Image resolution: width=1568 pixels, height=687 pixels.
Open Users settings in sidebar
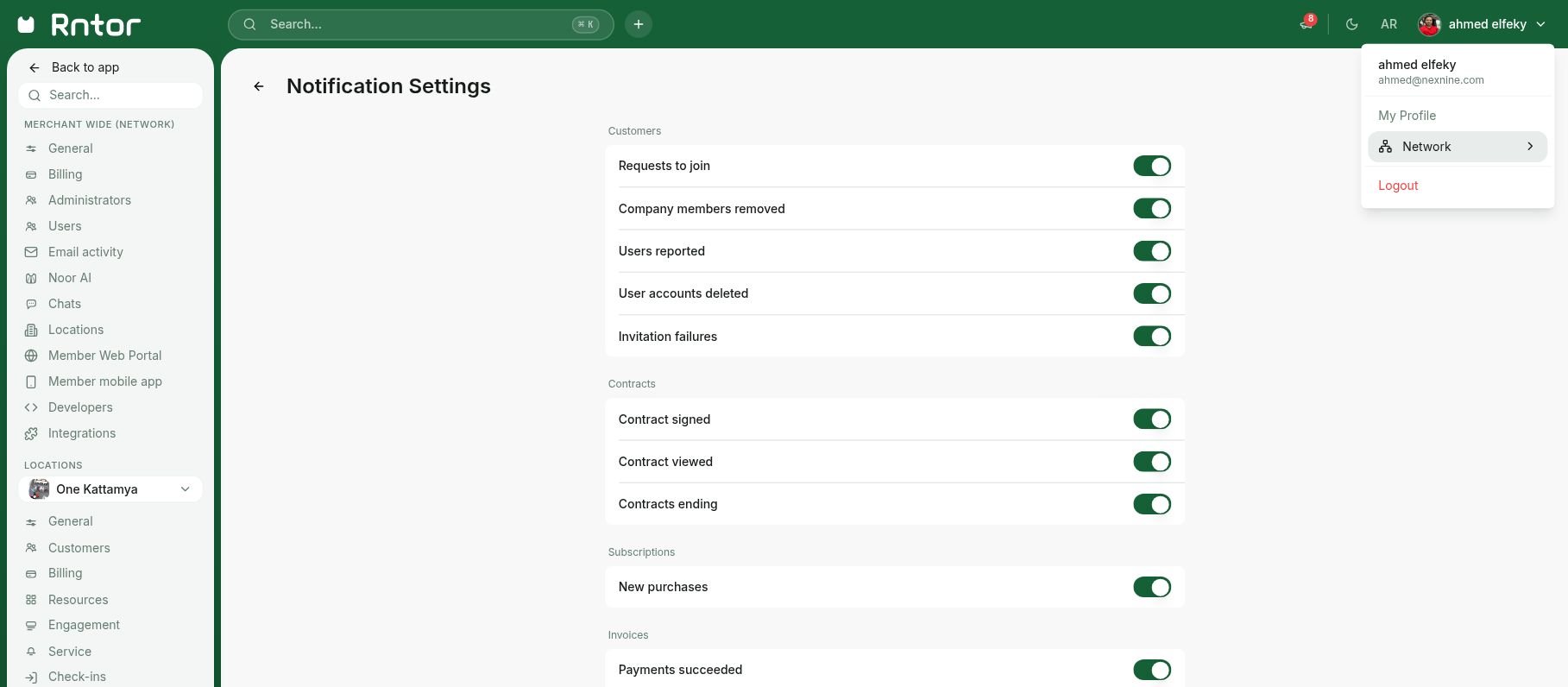point(65,226)
